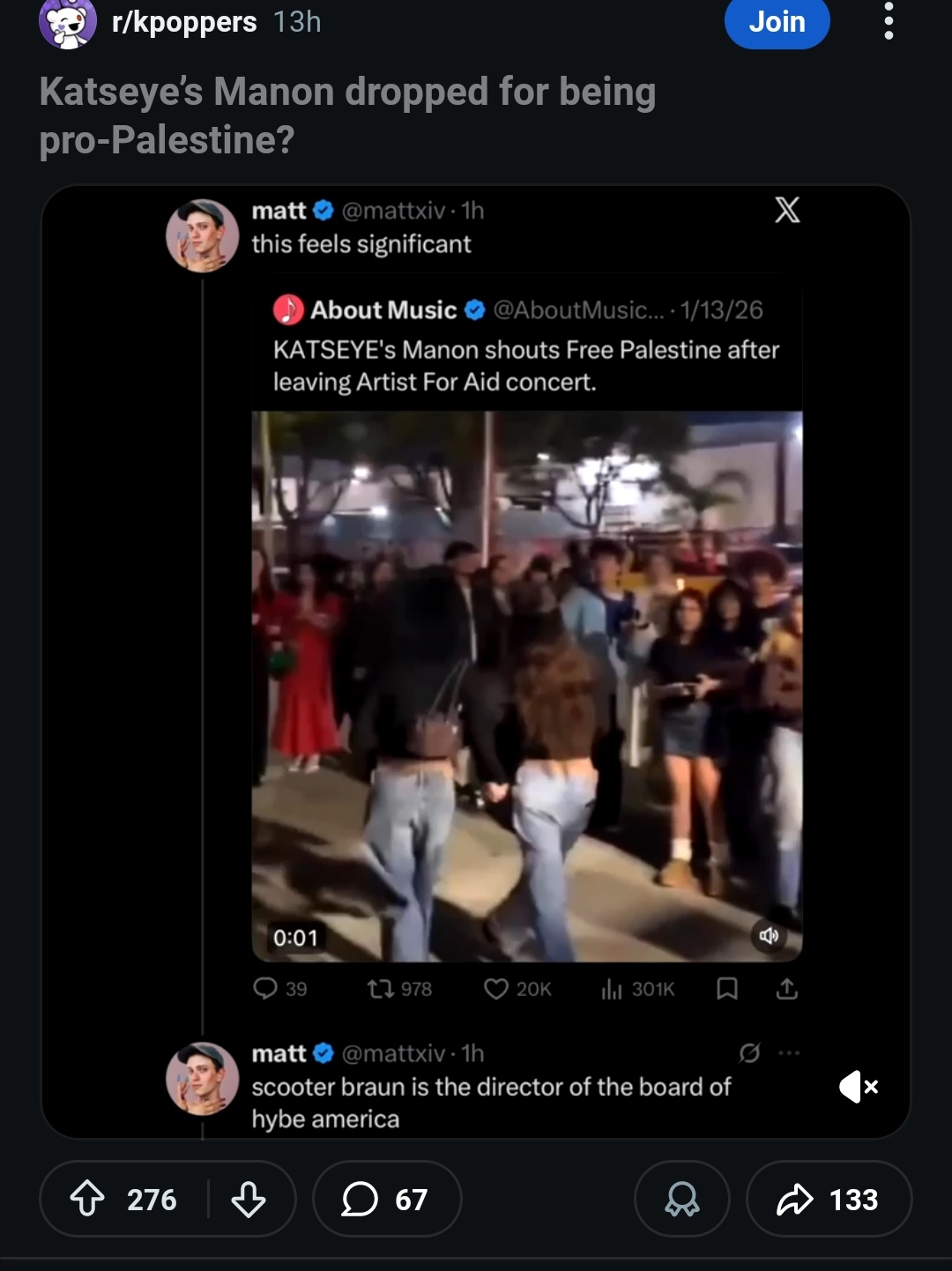Screen dimensions: 952x1271
Task: Unmute the video using the speaker icon
Action: coord(859,1086)
